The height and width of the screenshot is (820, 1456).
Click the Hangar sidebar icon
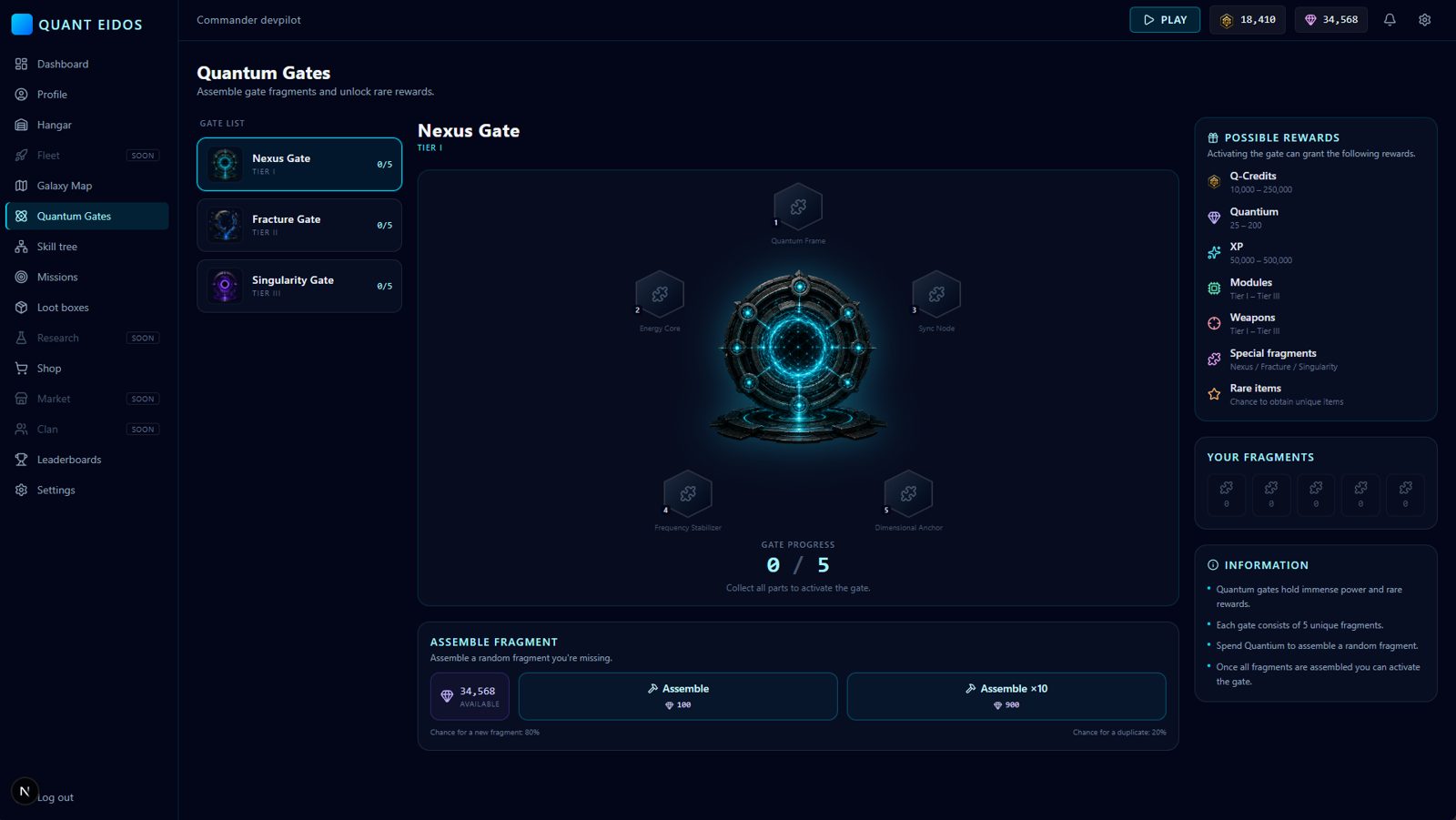click(22, 125)
